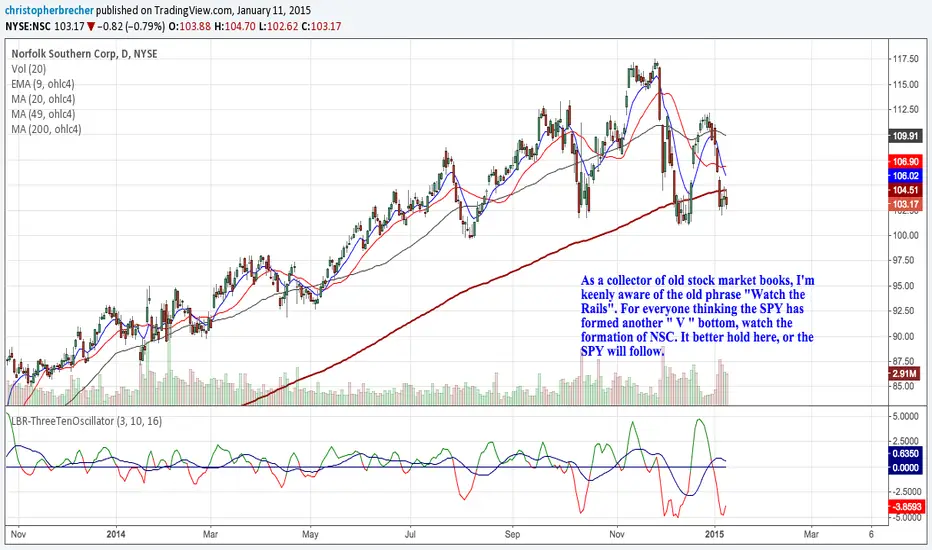
Task: Click the NYSE:NSC ticker symbol
Action: point(29,26)
